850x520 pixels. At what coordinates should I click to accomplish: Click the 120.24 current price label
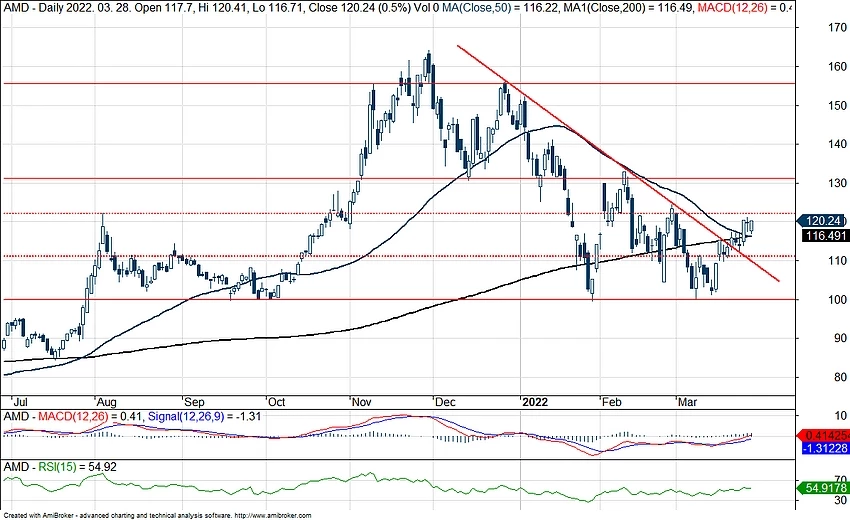(x=822, y=221)
